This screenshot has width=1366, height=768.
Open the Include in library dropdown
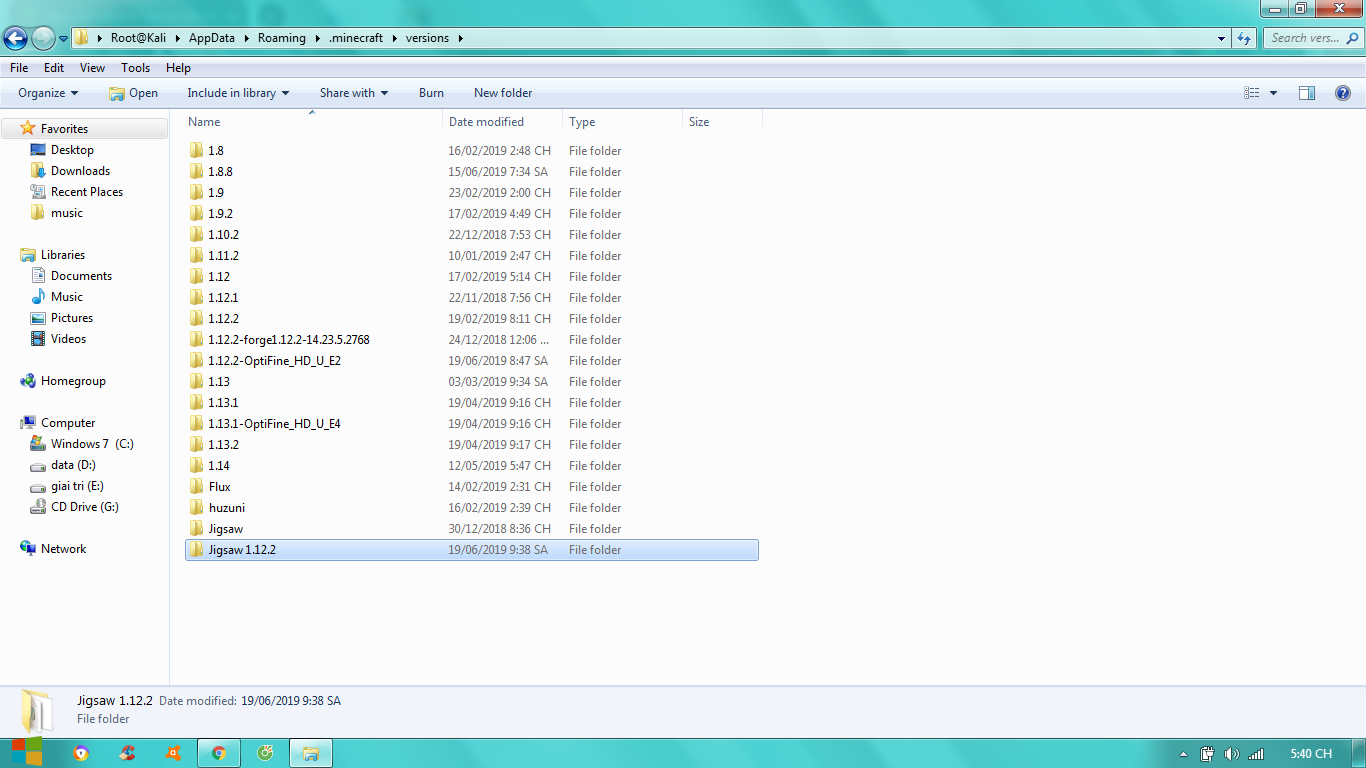click(x=238, y=93)
